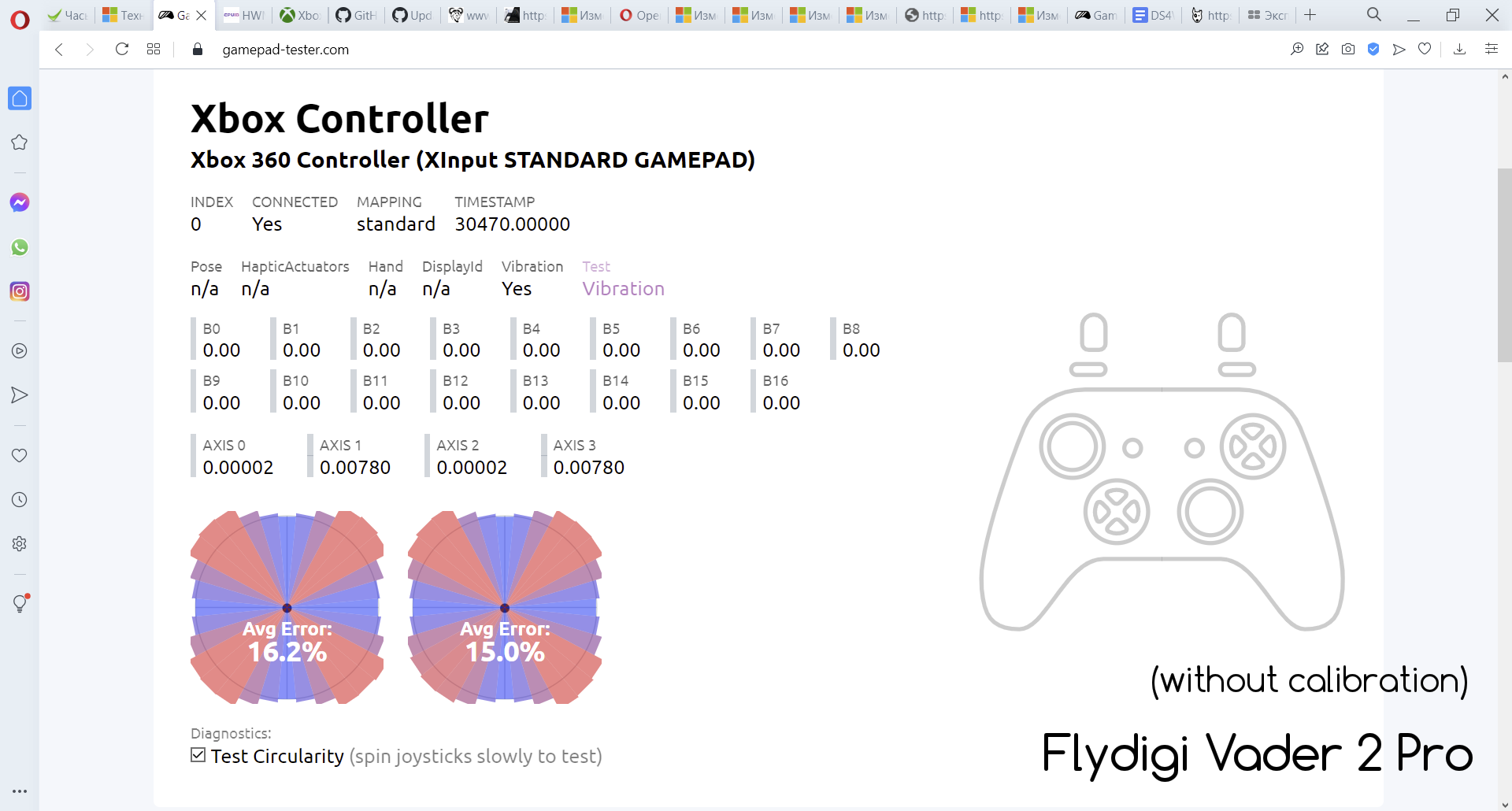The image size is (1512, 811).
Task: Open Facebook Messenger in the sidebar
Action: pyautogui.click(x=20, y=202)
